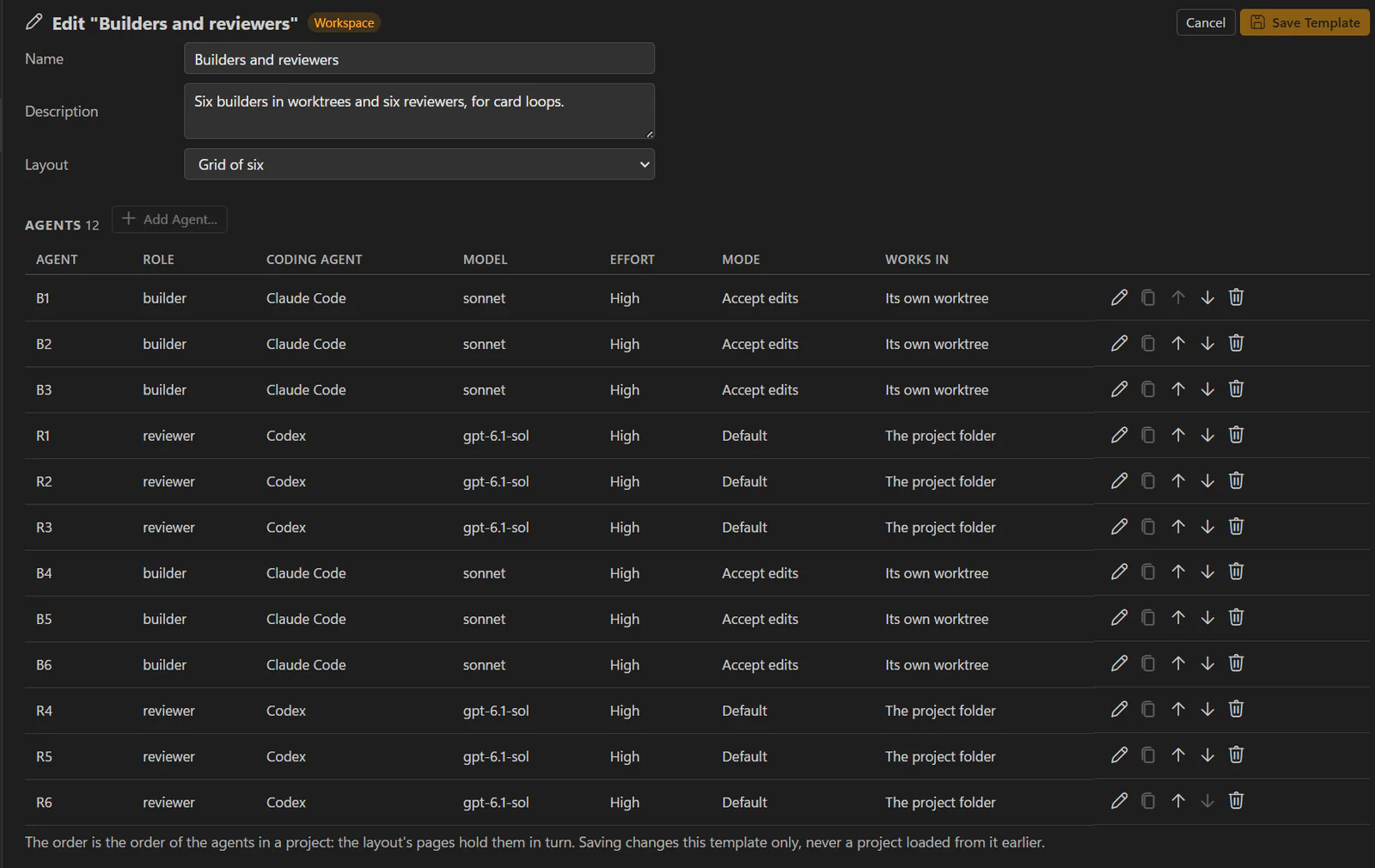
Task: Select the B1 agent row name
Action: point(43,298)
